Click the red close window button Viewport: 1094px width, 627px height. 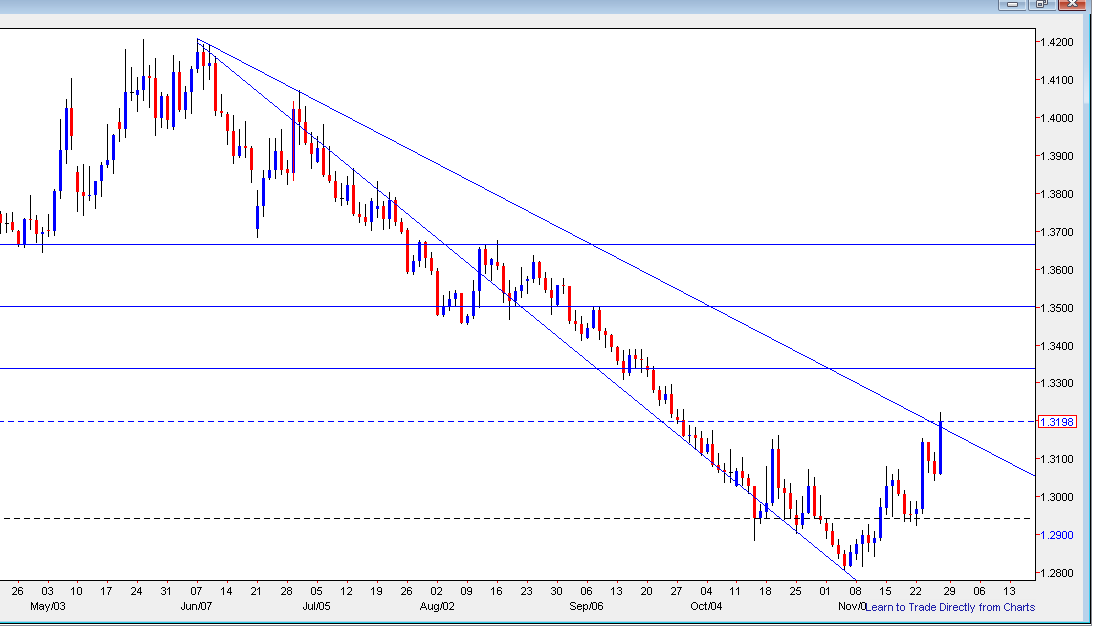[x=1072, y=4]
